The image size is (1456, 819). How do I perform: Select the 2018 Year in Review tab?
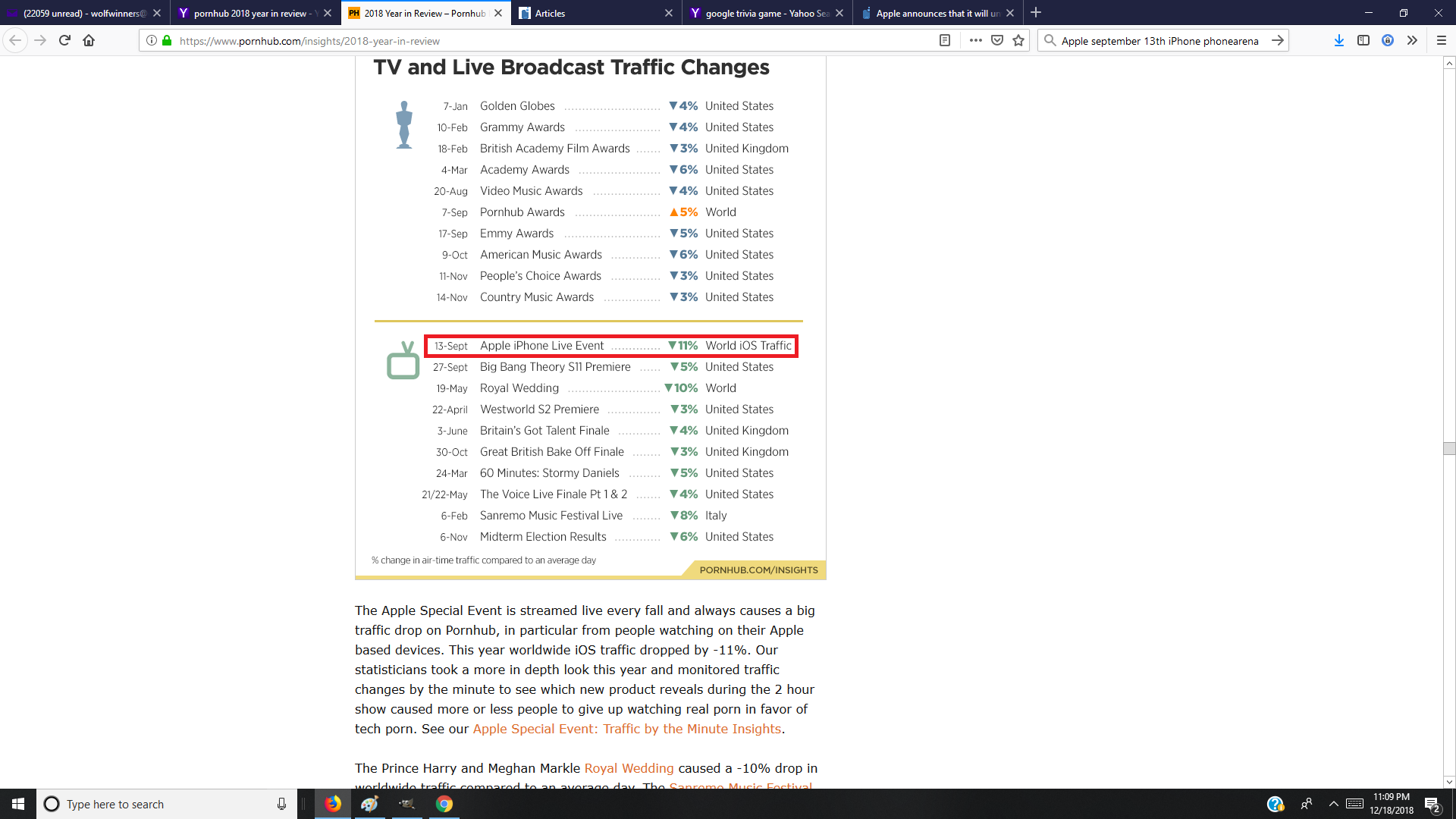pos(426,13)
